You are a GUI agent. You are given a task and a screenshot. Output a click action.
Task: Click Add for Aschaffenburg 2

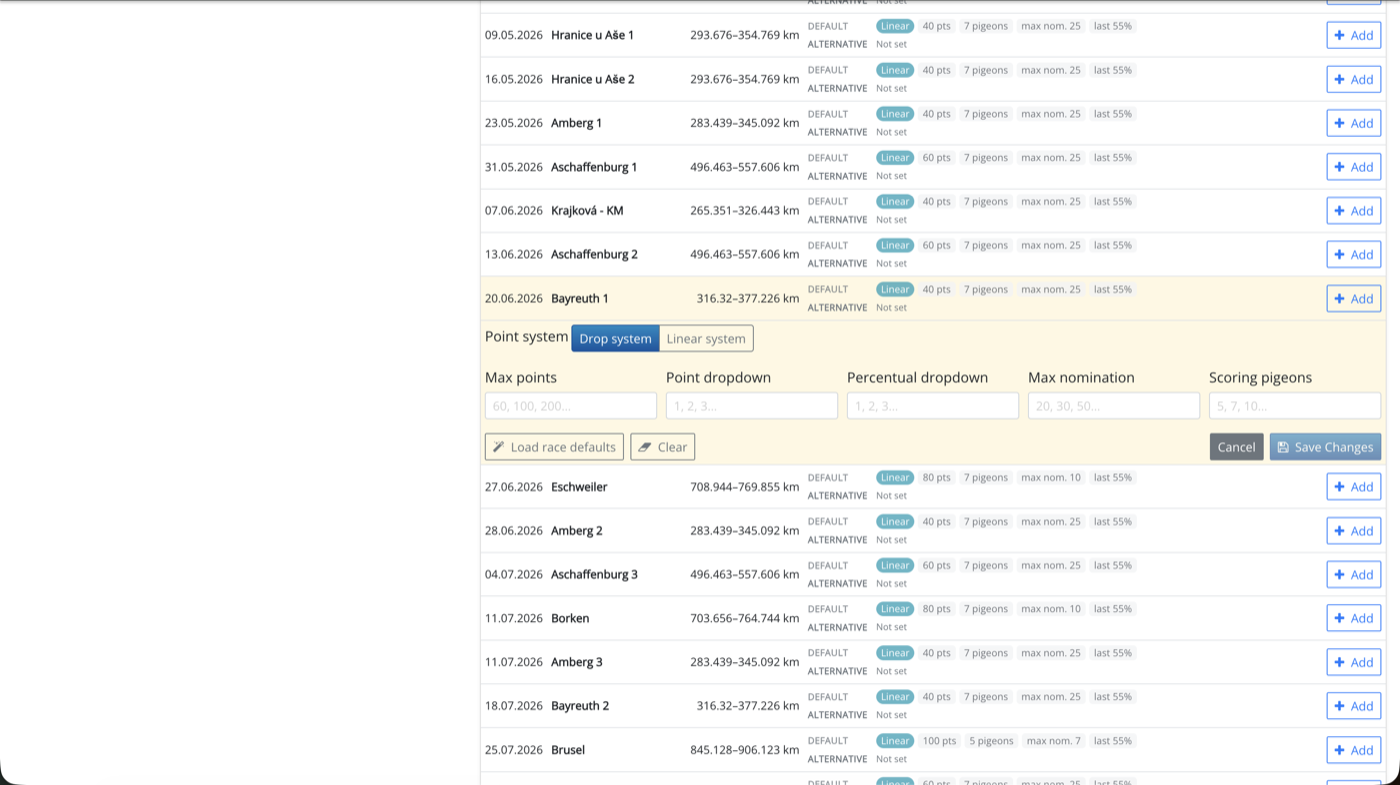point(1353,255)
